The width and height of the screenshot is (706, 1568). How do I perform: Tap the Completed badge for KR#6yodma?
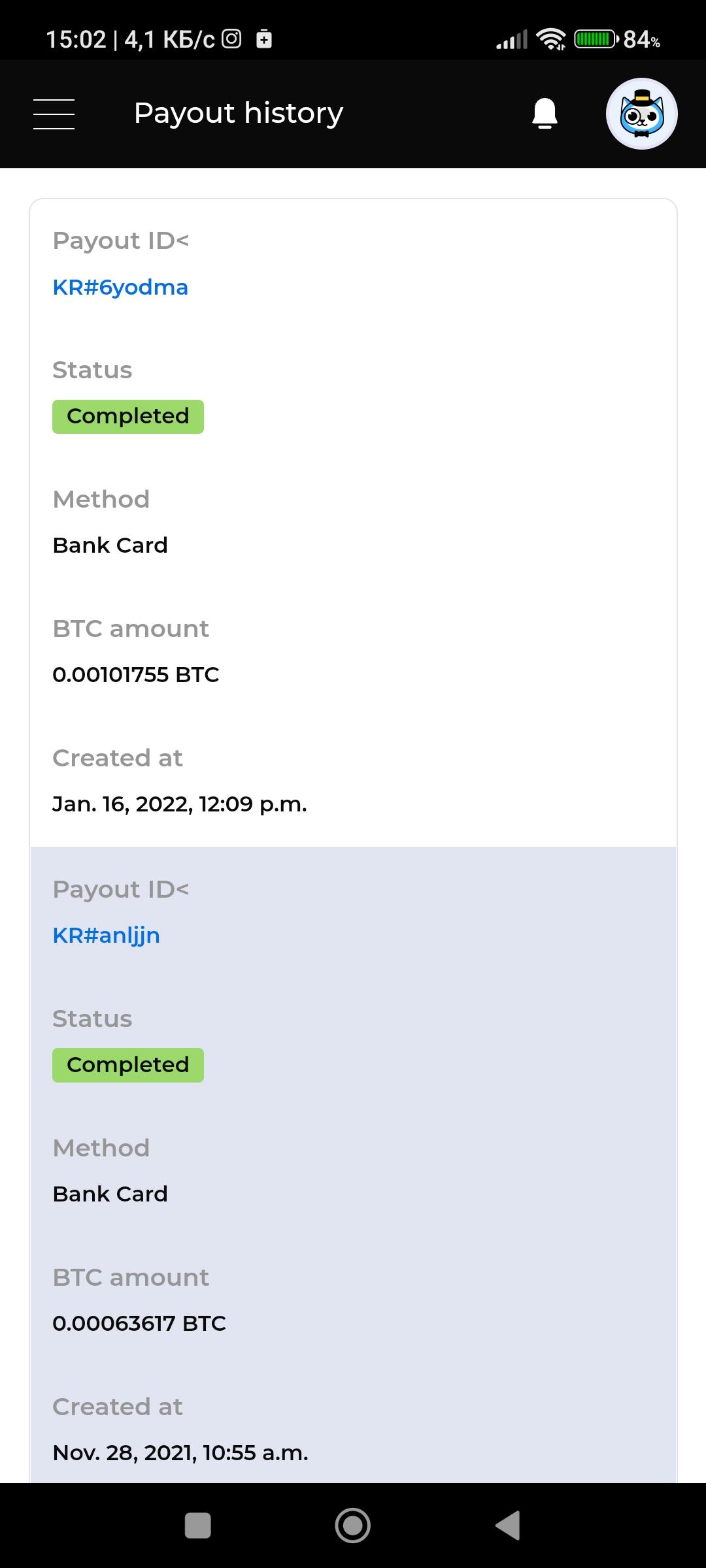pos(128,416)
